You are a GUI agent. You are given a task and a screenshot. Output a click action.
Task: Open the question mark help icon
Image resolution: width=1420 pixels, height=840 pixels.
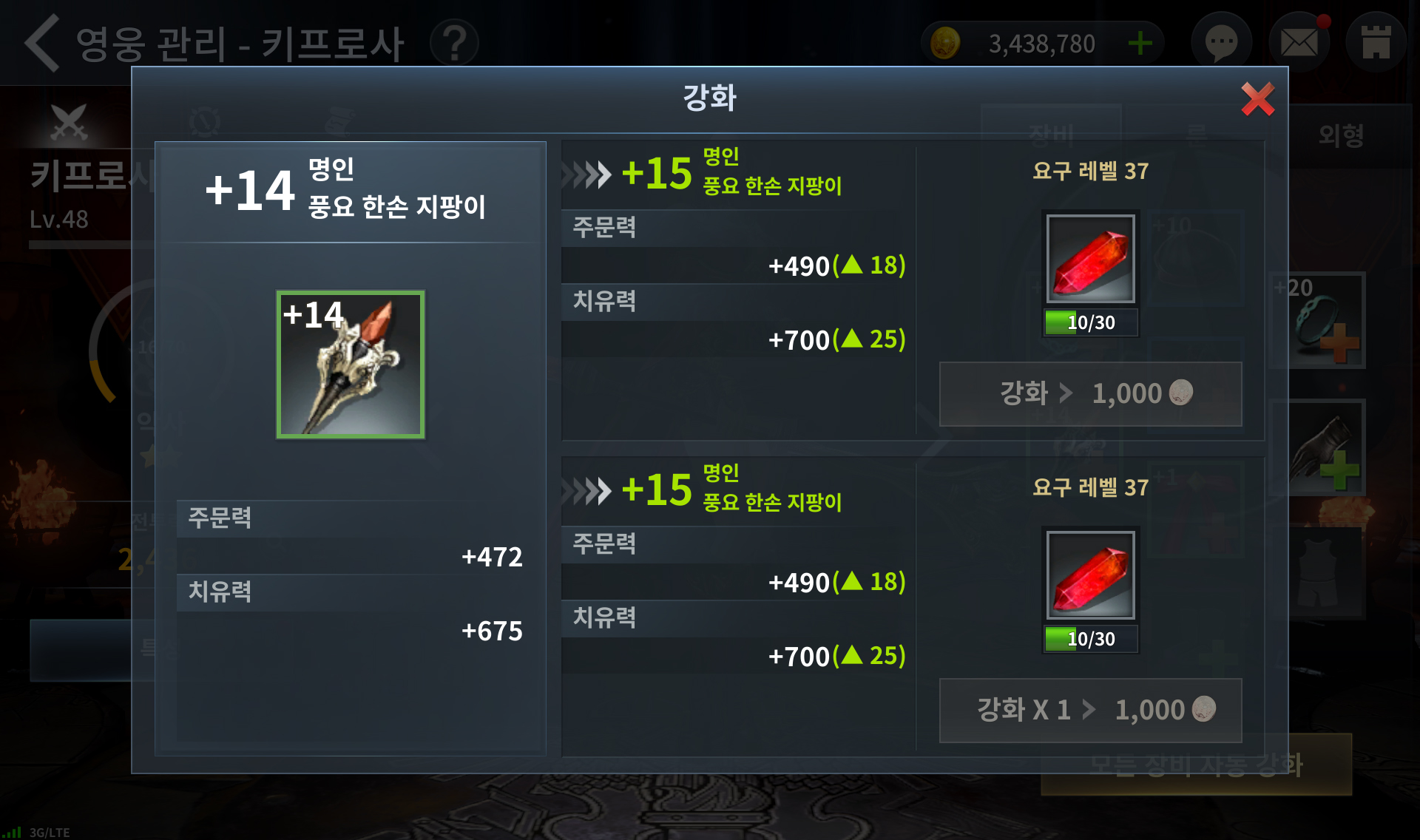[x=454, y=44]
